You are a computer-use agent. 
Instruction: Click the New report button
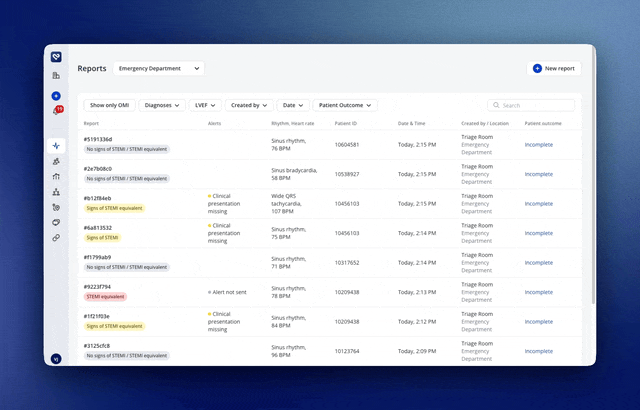point(554,69)
